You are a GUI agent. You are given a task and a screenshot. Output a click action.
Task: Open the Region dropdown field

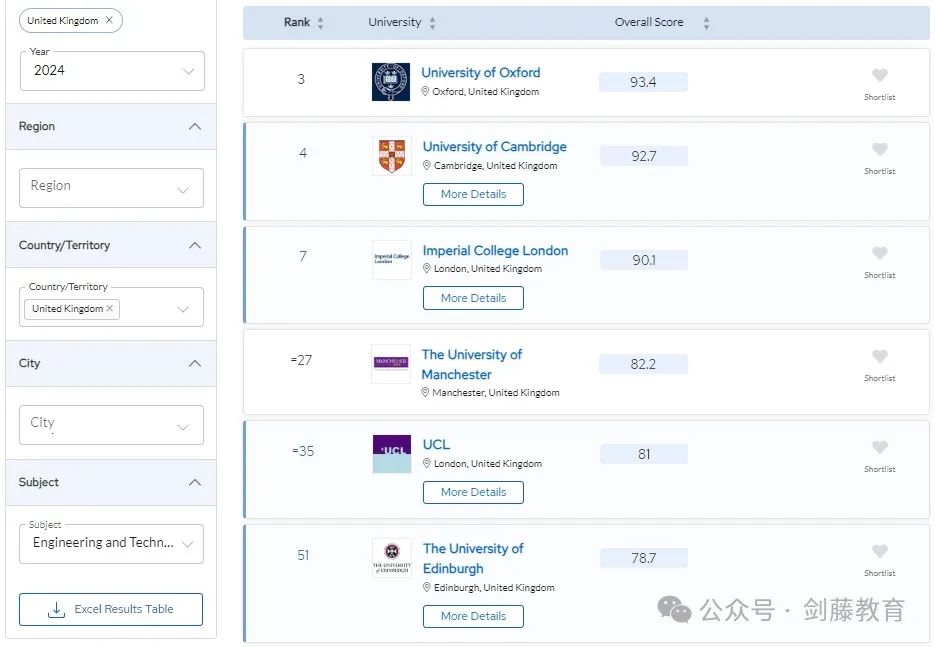(x=112, y=188)
